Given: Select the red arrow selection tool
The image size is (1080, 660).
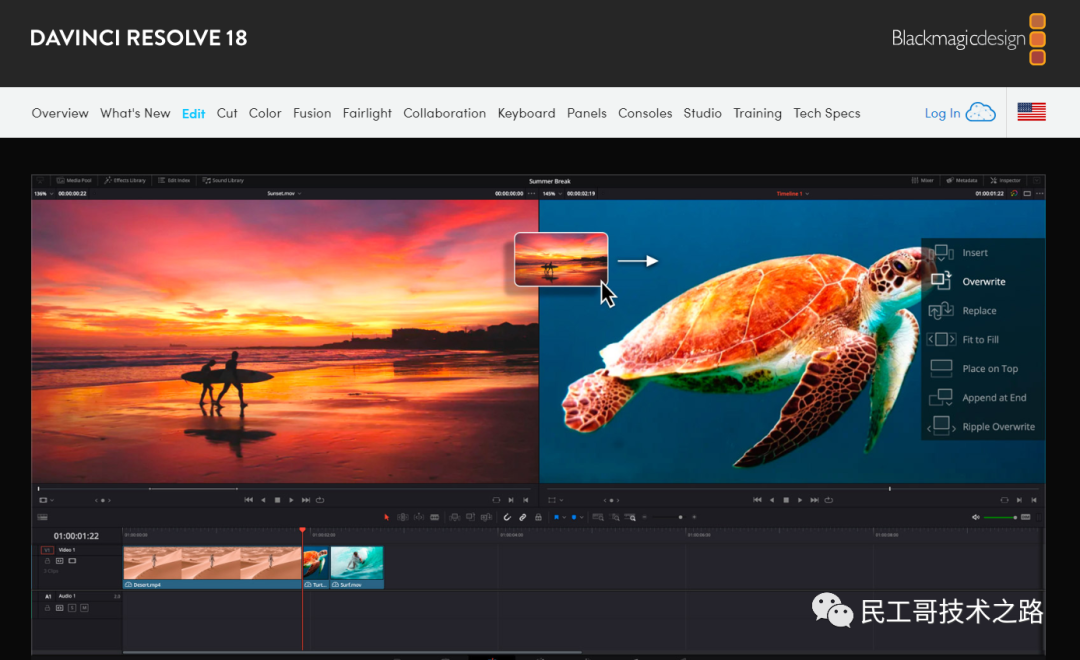Looking at the screenshot, I should tap(386, 517).
